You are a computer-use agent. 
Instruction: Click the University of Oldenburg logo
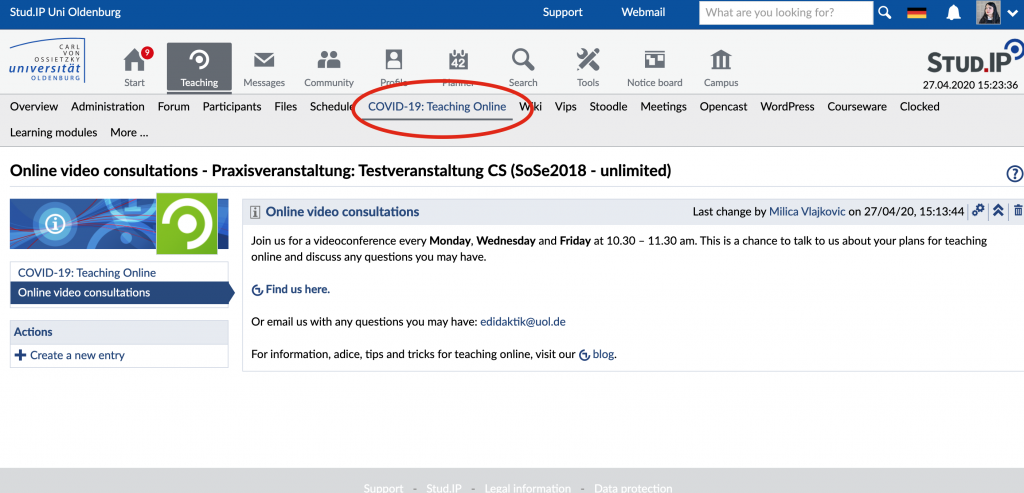[x=47, y=61]
